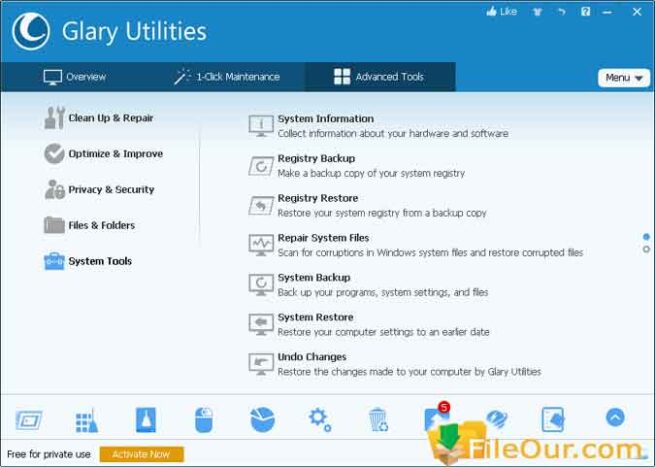Screen dimensions: 655x467
Task: Open Registry Backup tool
Action: tap(357, 166)
